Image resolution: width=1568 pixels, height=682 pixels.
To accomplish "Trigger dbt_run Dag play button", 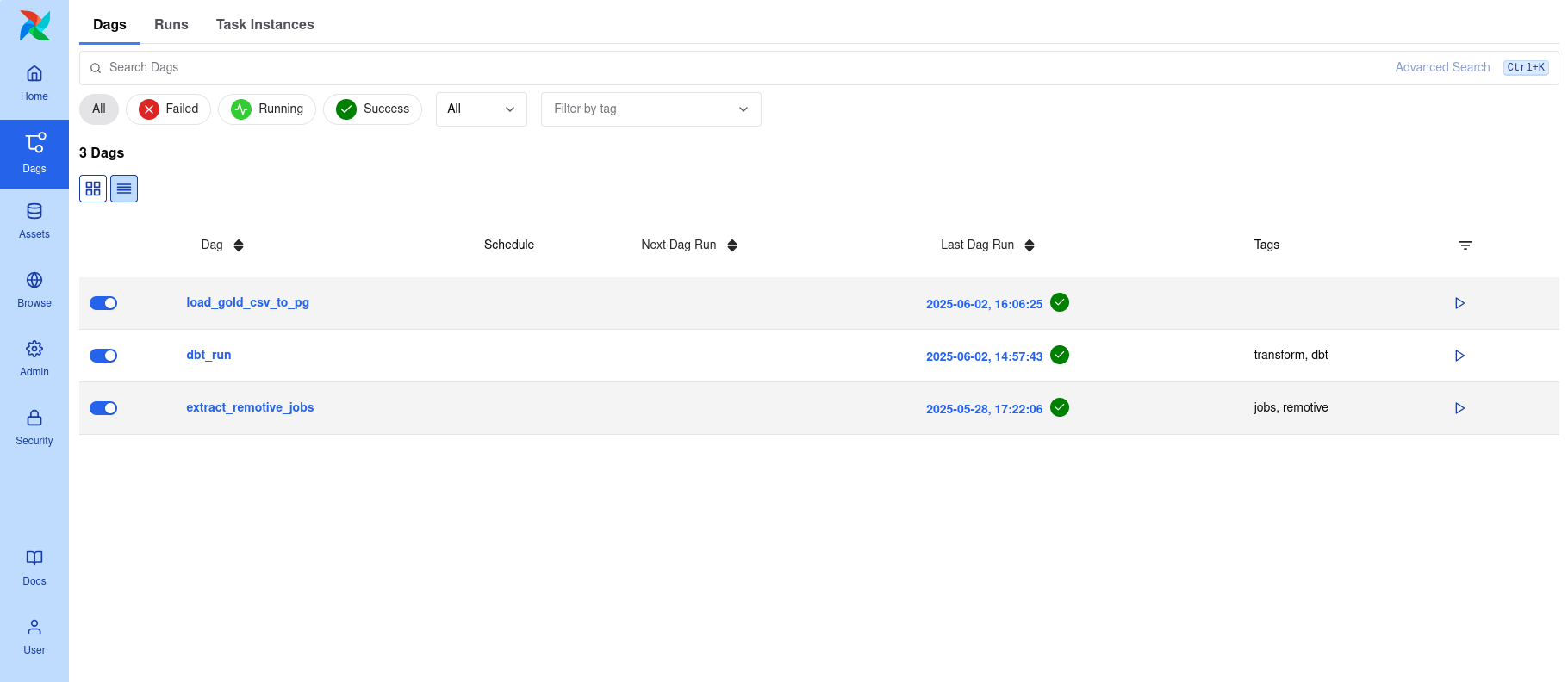I will click(1459, 356).
